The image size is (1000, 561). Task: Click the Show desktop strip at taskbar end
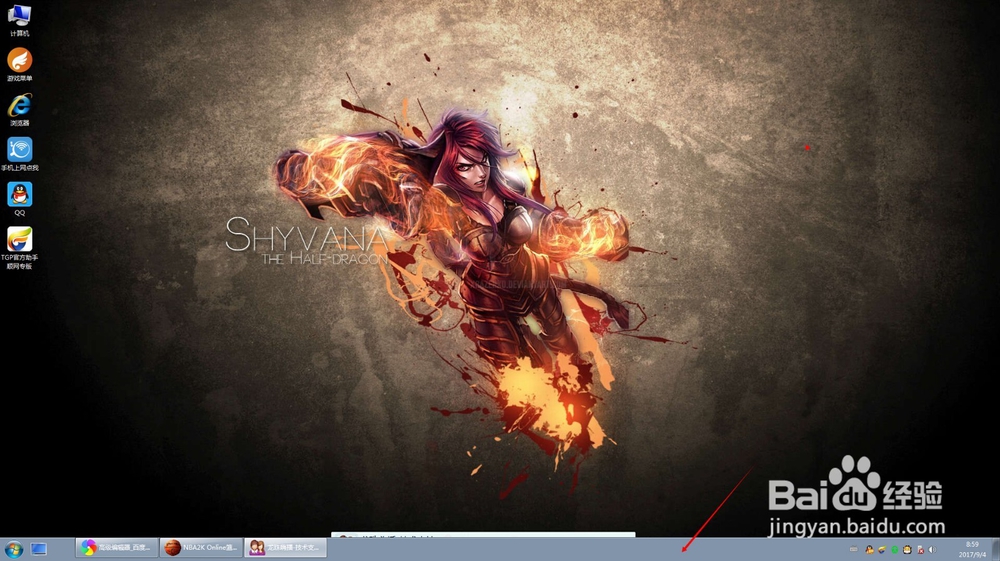pyautogui.click(x=996, y=550)
